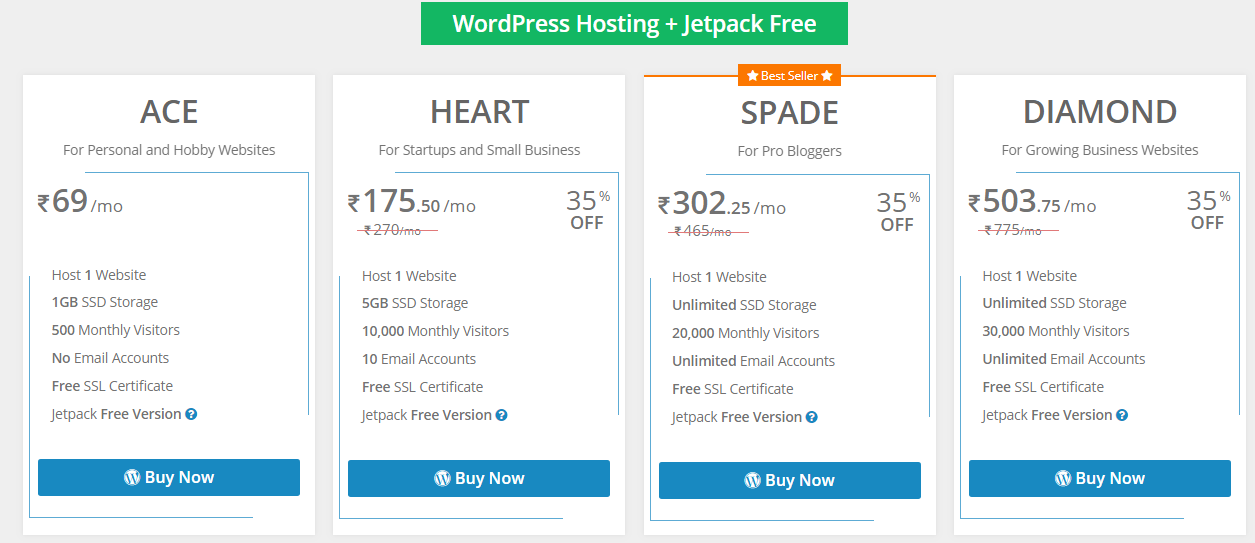Click WordPress logo on HEART Buy Now button

click(442, 478)
